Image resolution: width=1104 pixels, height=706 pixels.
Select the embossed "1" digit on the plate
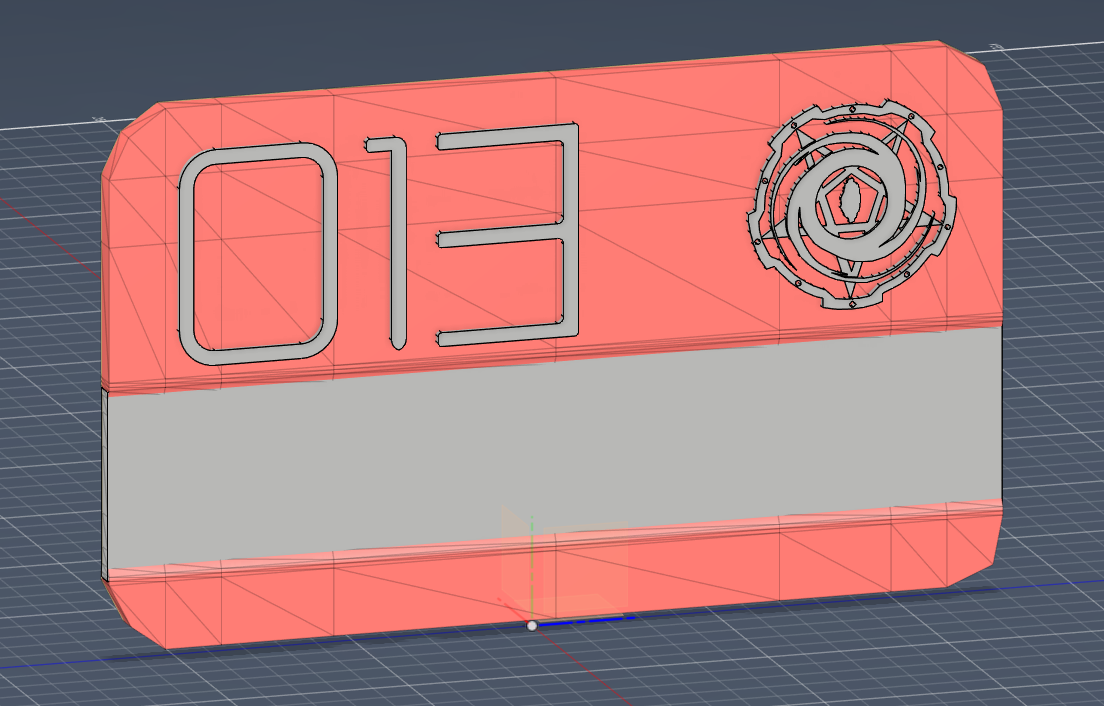pos(397,243)
